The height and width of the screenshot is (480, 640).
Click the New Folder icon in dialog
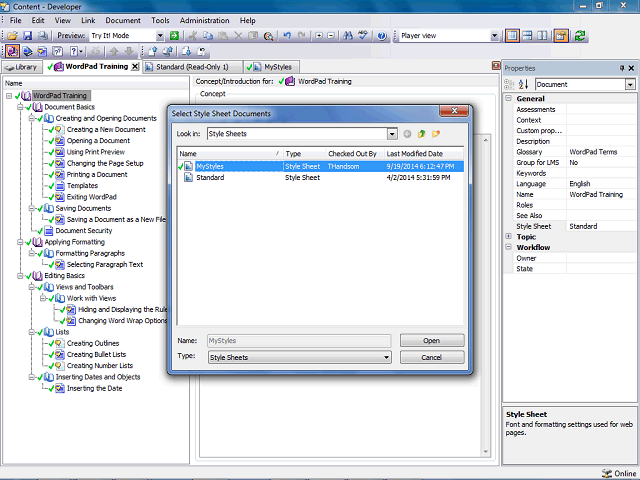click(x=436, y=134)
